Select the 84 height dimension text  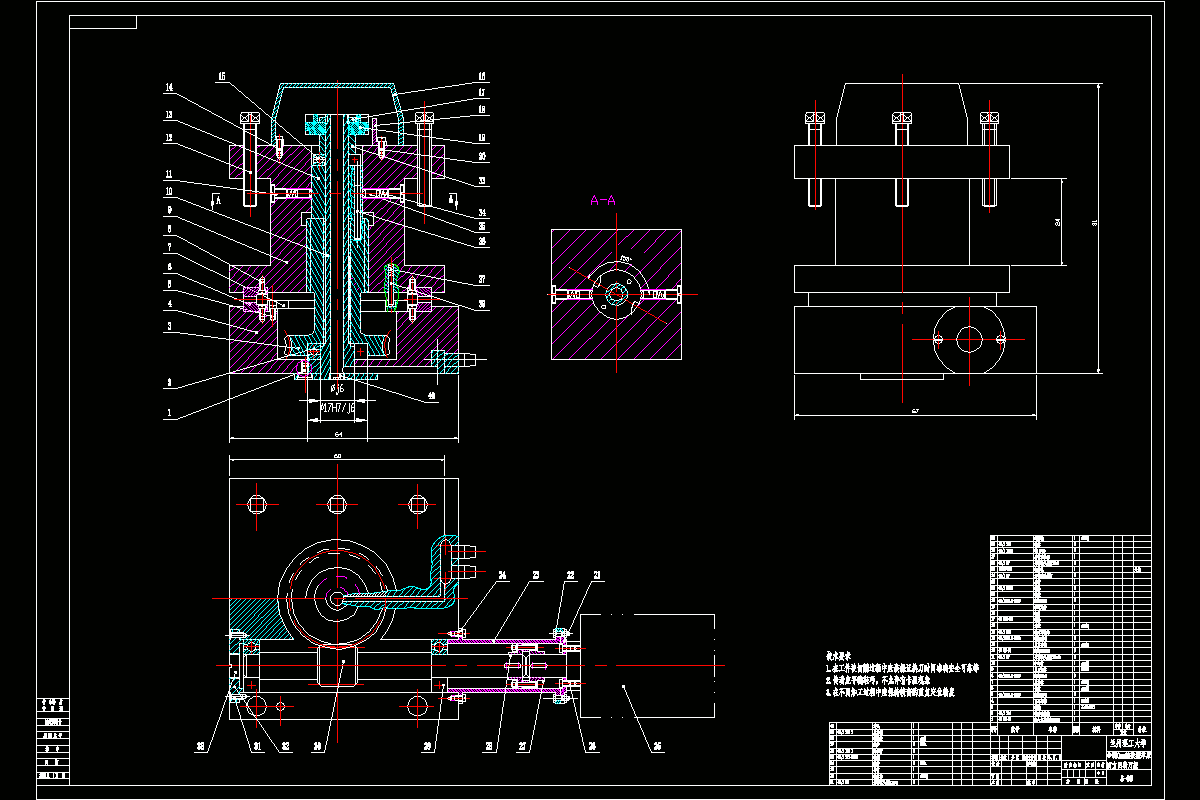pos(1058,224)
